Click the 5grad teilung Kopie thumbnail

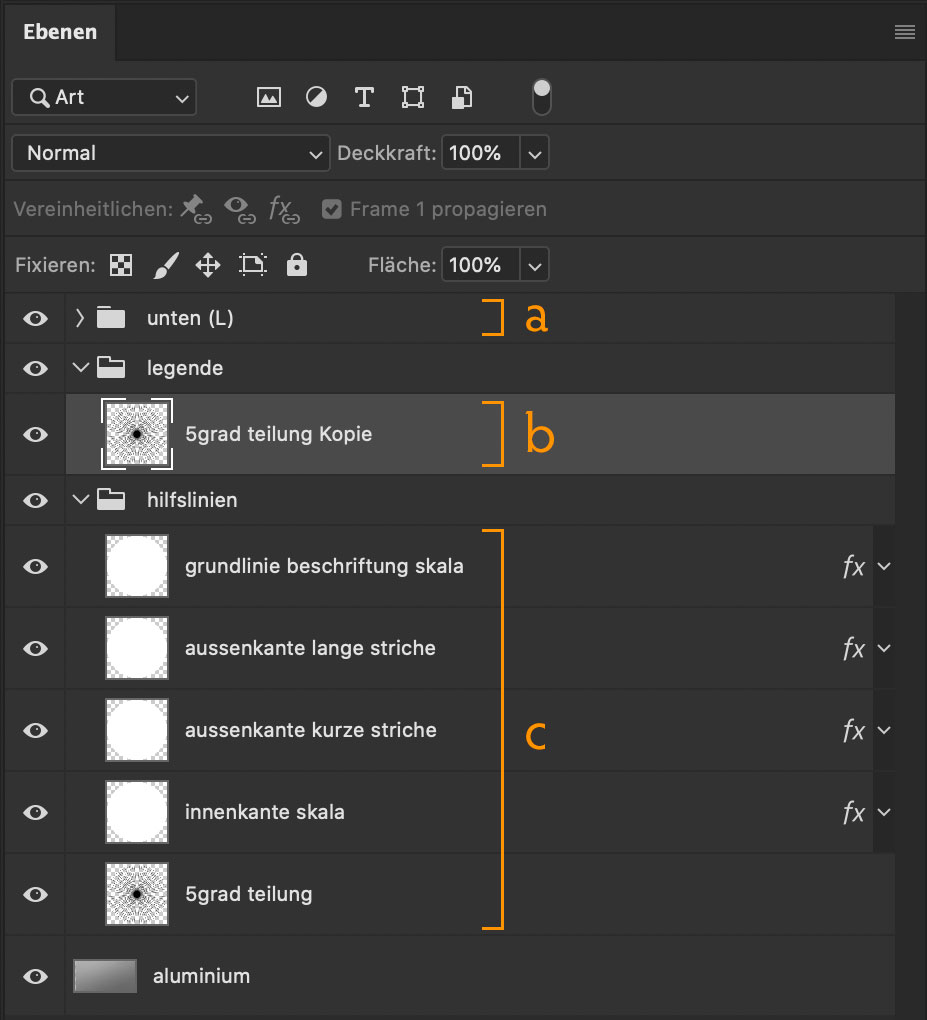pos(137,434)
